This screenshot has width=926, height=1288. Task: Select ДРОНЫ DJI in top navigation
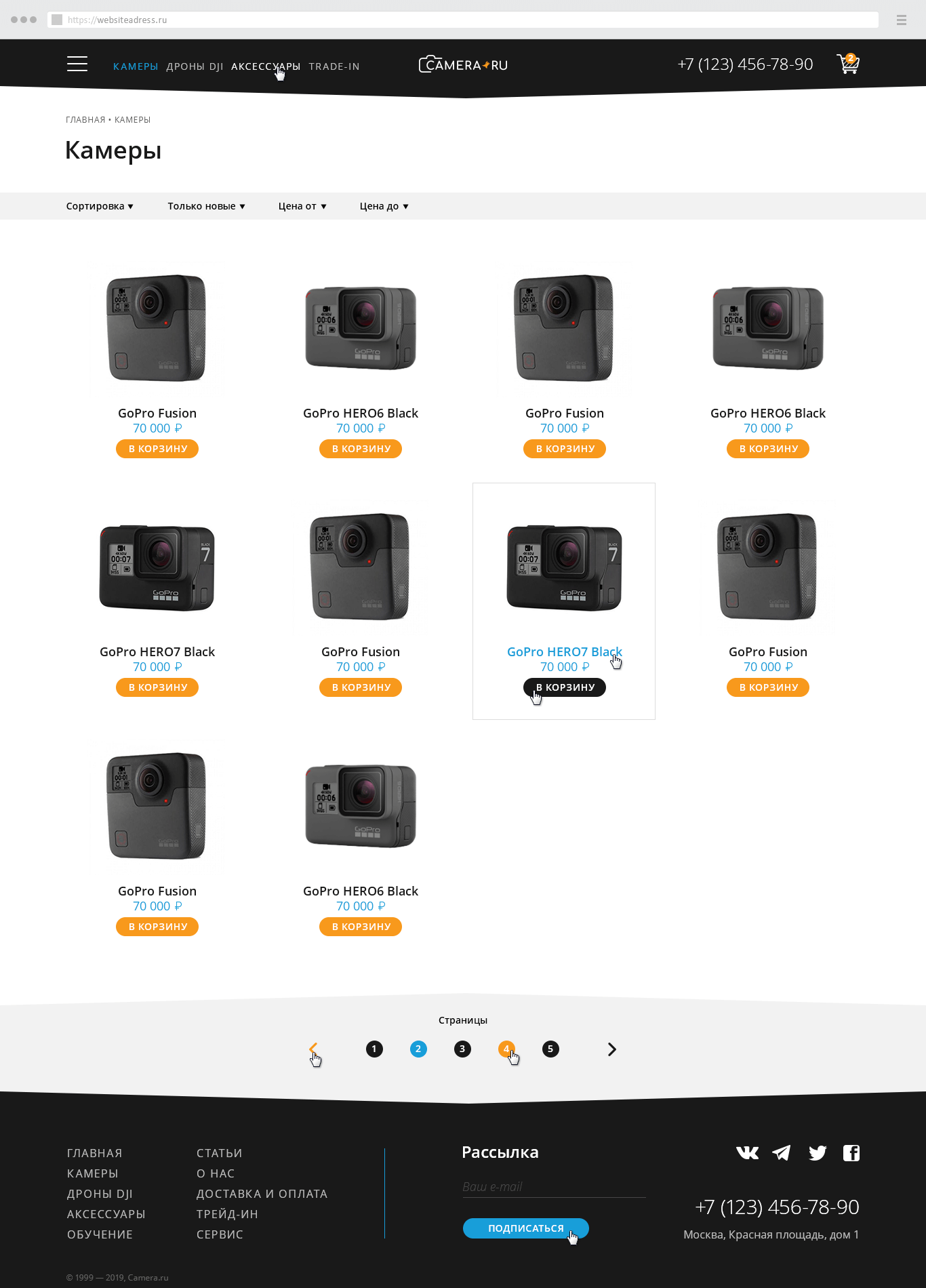195,66
